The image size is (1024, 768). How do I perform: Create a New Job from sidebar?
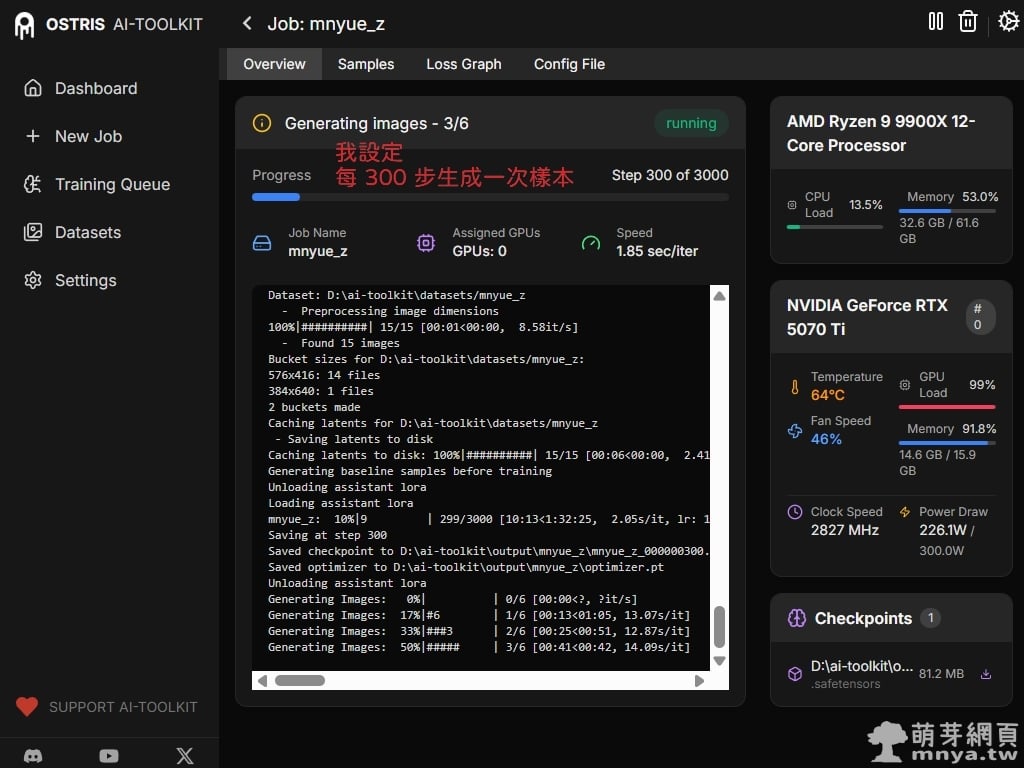tap(88, 136)
